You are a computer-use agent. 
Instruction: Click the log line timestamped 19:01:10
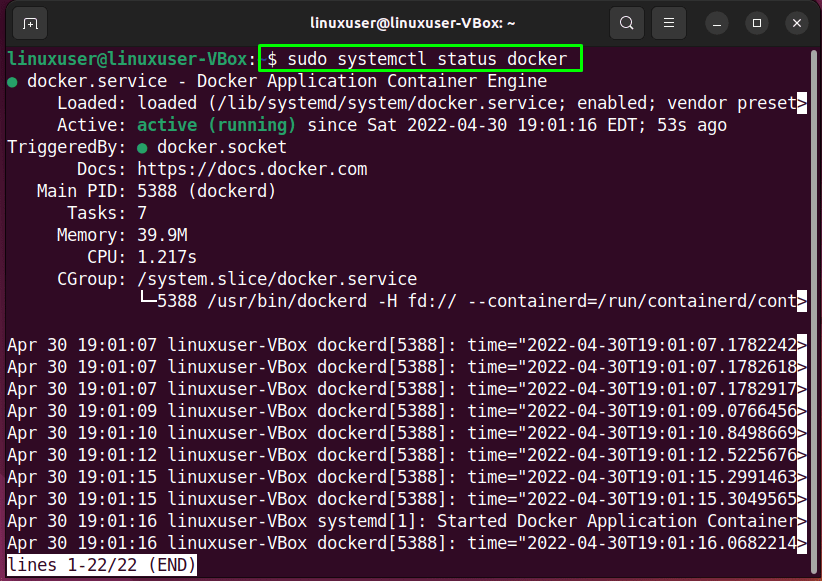[407, 433]
